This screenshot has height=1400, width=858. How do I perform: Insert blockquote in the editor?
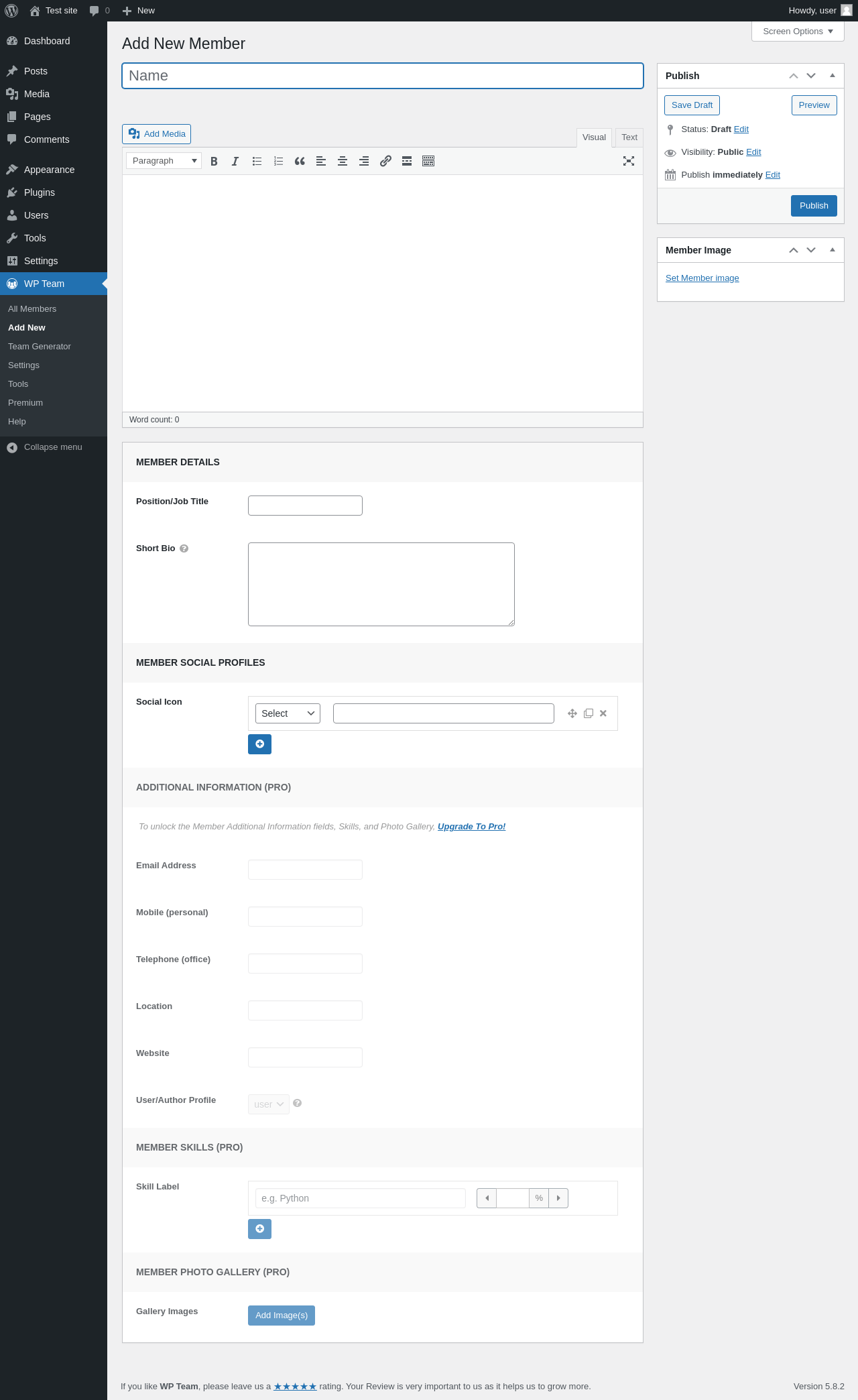pos(300,161)
